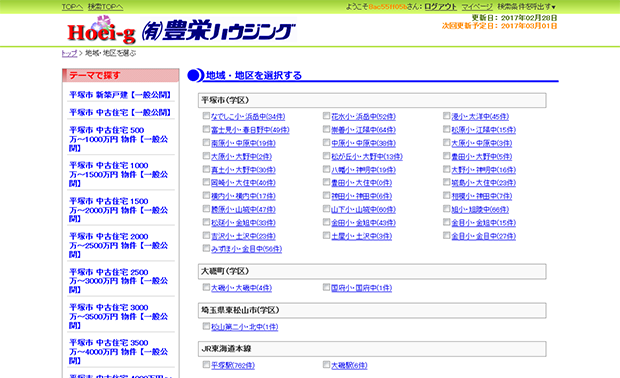Click 松が丘小・大野中(13件) link

coord(367,157)
